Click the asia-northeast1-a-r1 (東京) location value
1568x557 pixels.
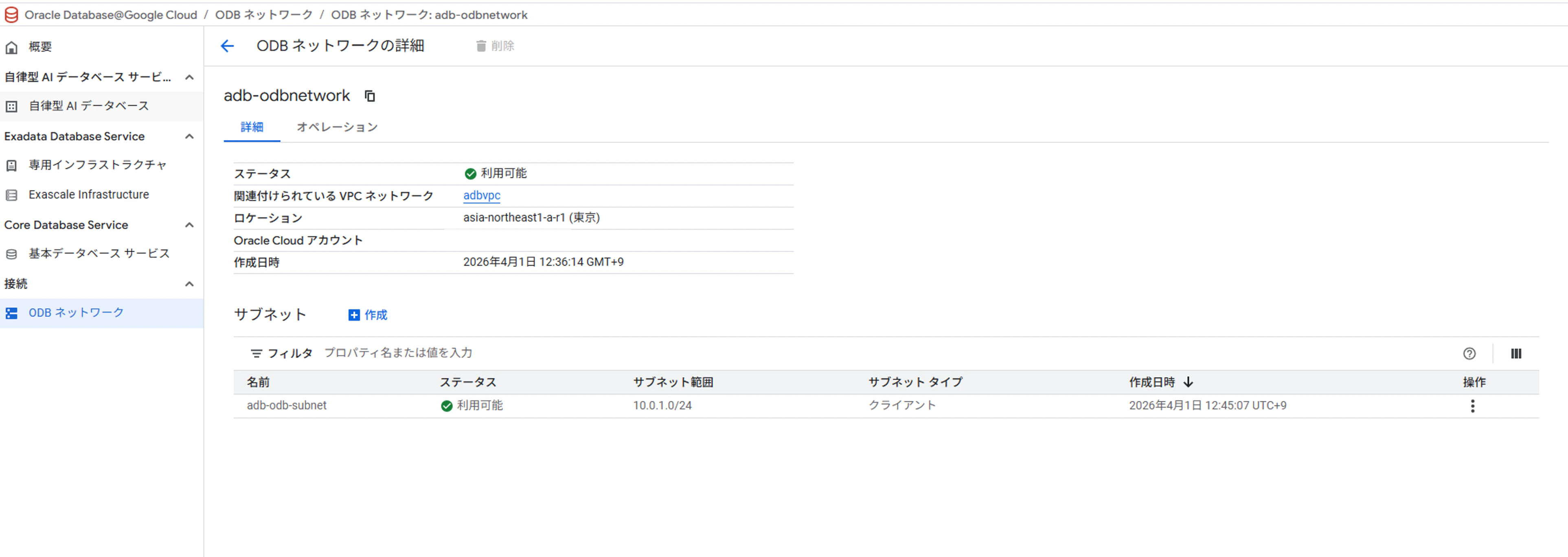(531, 218)
